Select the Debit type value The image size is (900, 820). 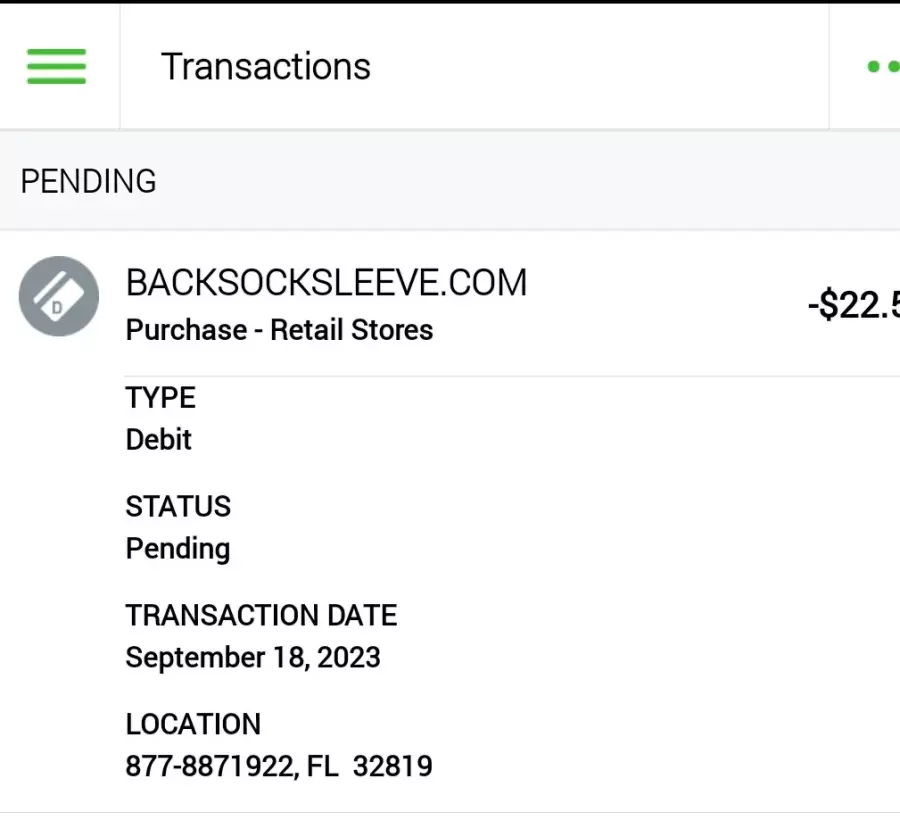pos(158,440)
